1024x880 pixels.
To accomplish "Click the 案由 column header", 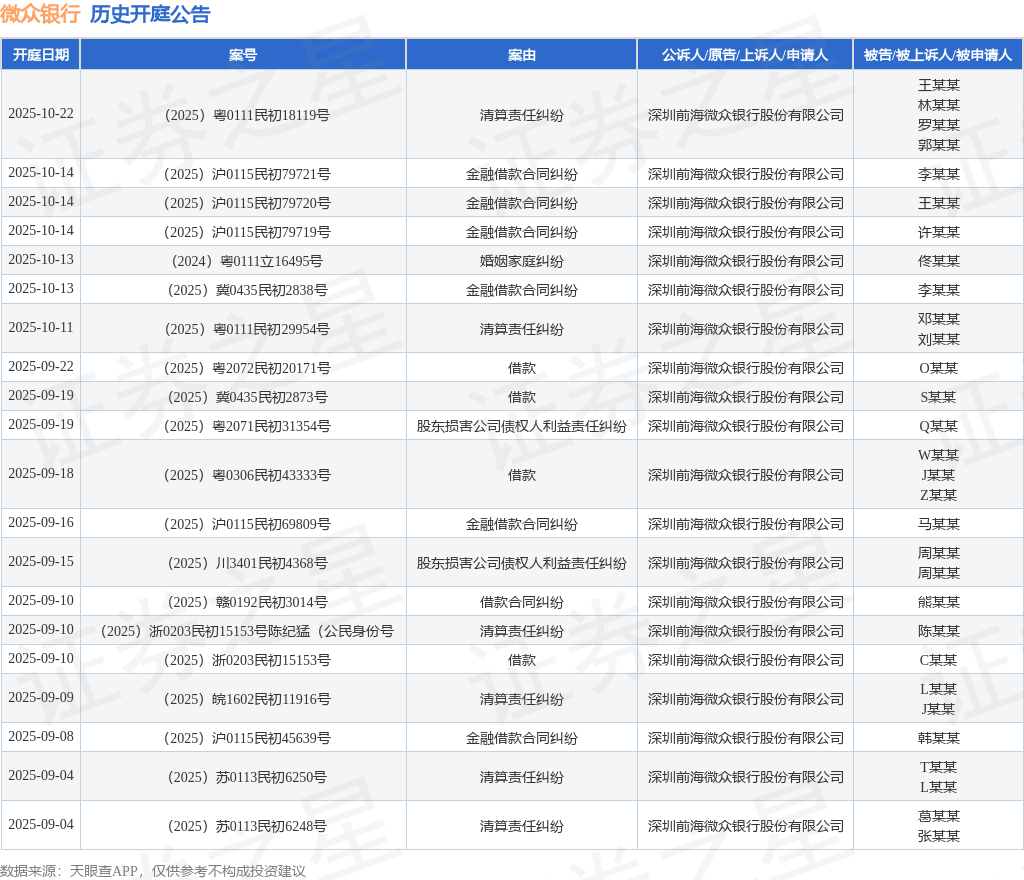I will 521,55.
